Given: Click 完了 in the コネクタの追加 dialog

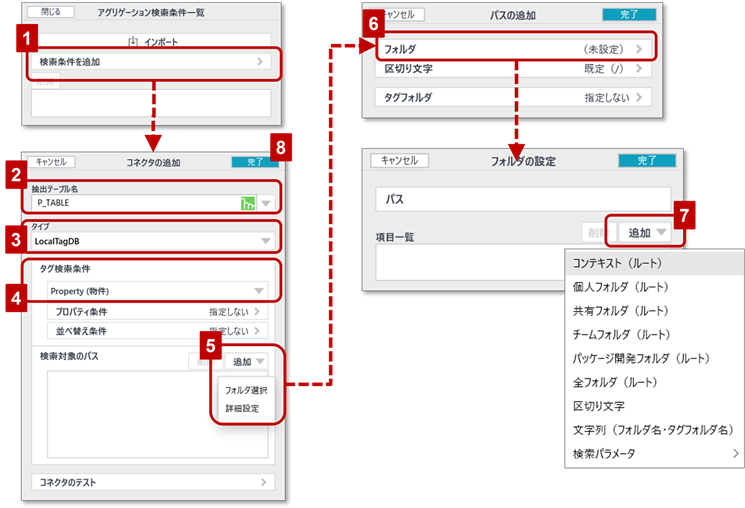Looking at the screenshot, I should coord(255,162).
